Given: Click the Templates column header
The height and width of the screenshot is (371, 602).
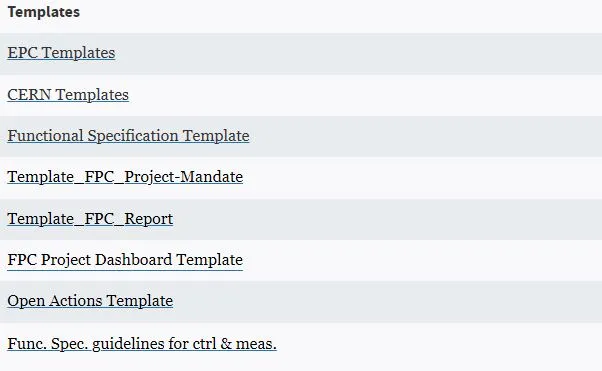Looking at the screenshot, I should (44, 12).
